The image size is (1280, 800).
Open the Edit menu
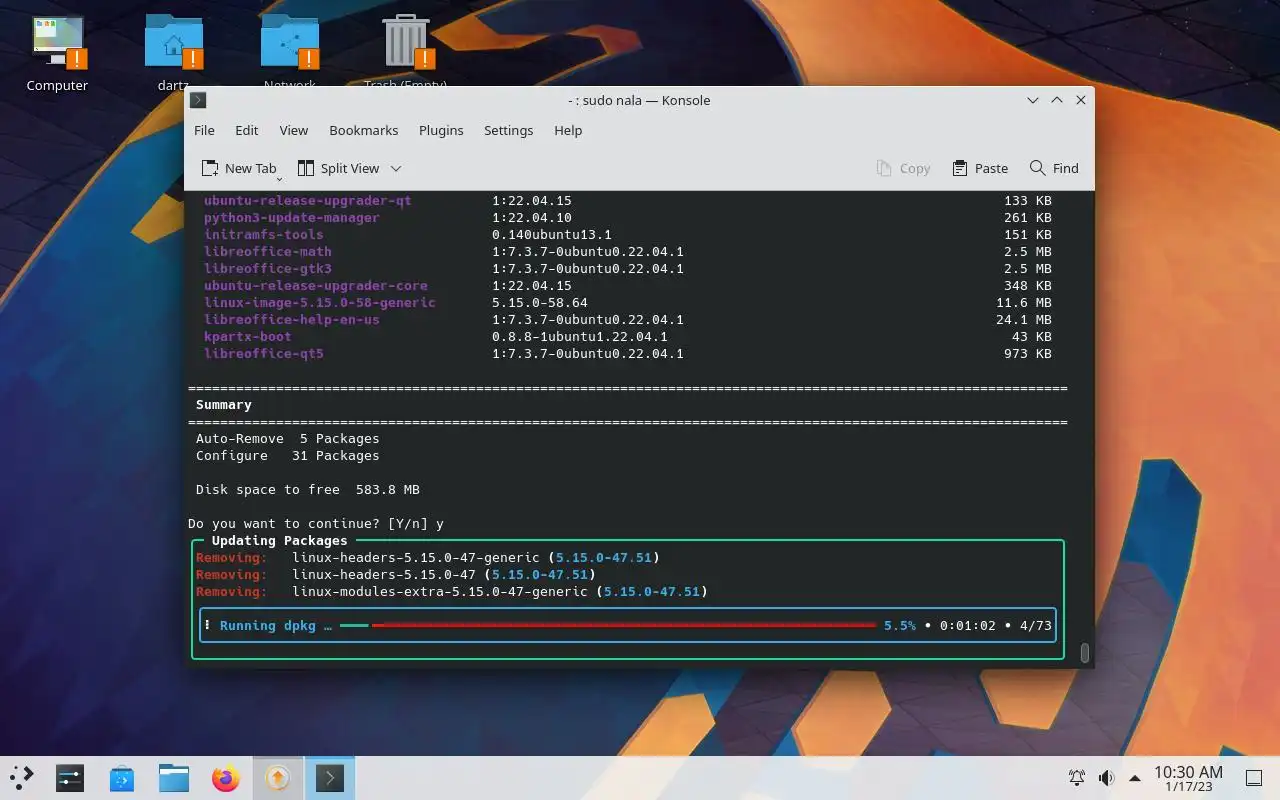246,130
